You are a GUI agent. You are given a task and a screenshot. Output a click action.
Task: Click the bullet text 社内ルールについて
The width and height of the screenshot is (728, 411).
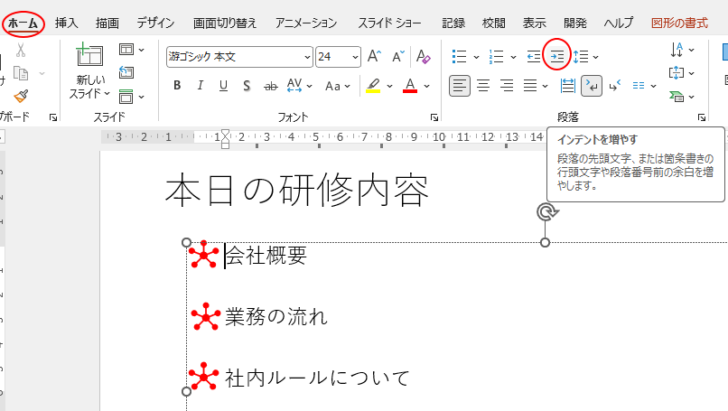(317, 378)
